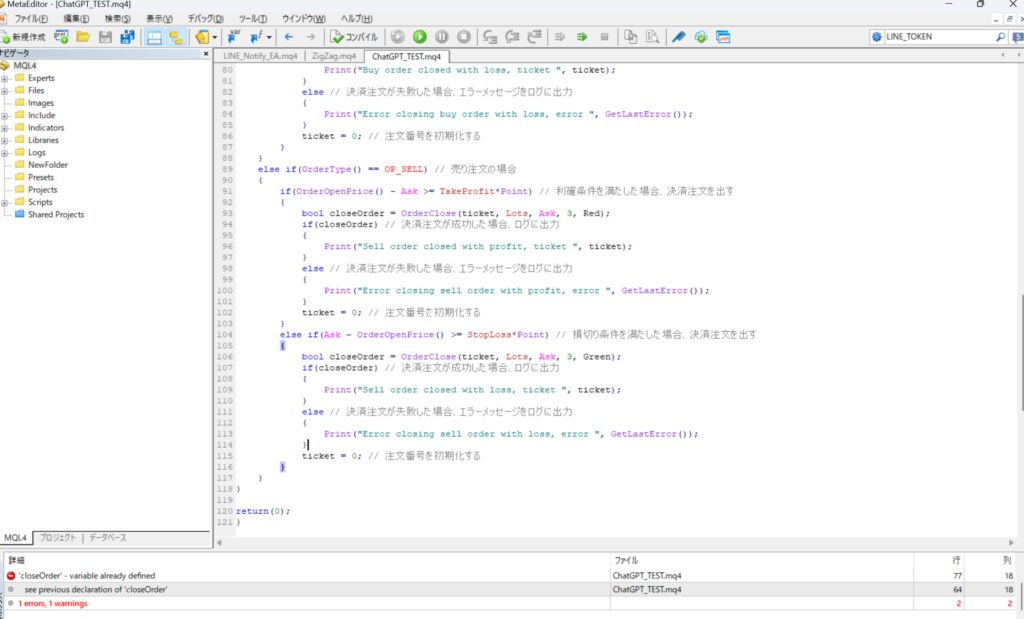Open the ウインドウ(W) menu
The image size is (1024, 619).
point(304,19)
